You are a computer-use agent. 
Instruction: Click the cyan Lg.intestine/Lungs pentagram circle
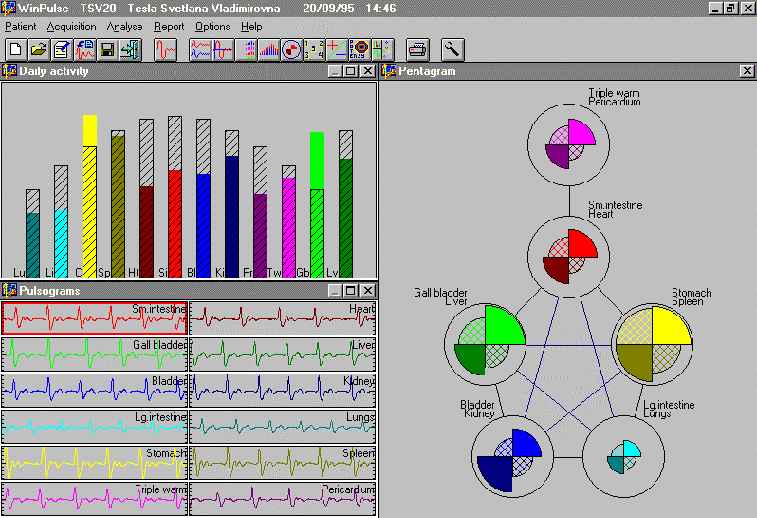point(624,457)
